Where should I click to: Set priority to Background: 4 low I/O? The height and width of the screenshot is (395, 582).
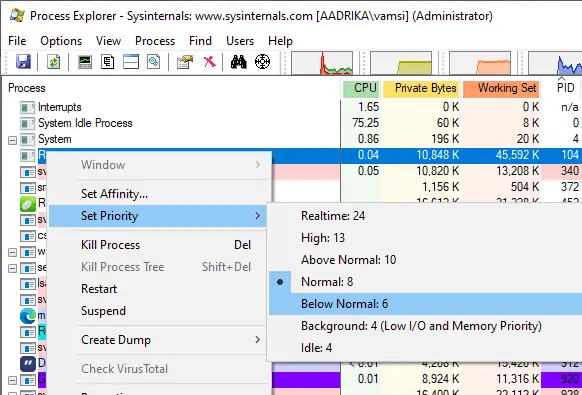(425, 326)
